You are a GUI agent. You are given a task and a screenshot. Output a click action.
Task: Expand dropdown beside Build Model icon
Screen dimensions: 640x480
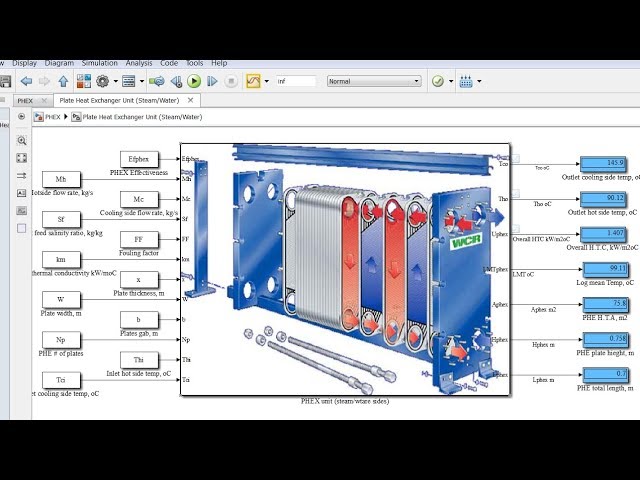point(479,81)
